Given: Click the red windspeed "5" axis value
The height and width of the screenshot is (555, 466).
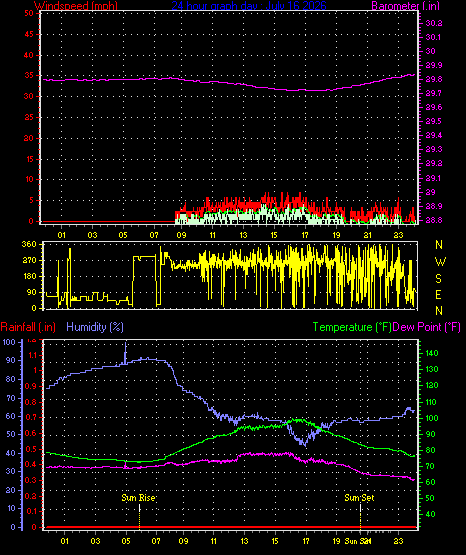Looking at the screenshot, I should pos(31,200).
